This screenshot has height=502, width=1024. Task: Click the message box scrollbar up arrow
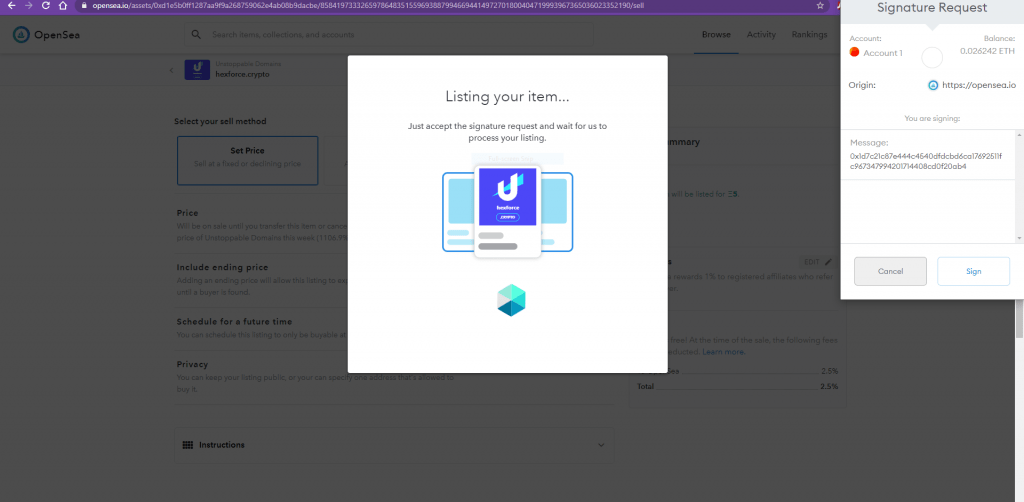tap(1020, 134)
